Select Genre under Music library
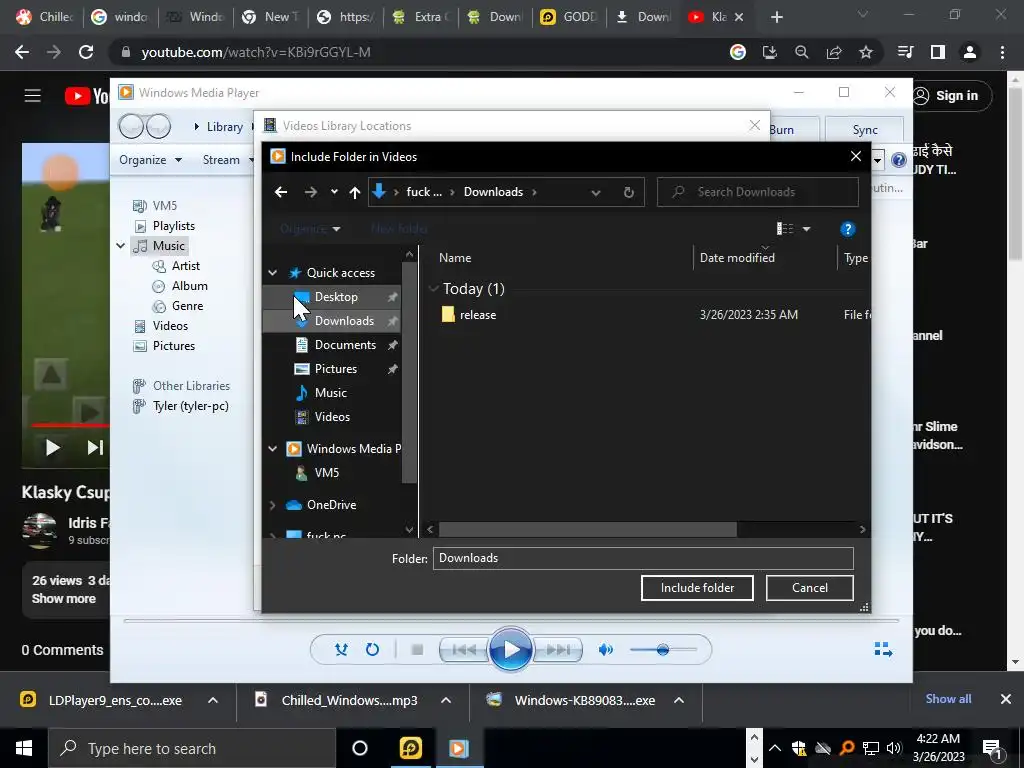This screenshot has width=1024, height=768. 187,306
